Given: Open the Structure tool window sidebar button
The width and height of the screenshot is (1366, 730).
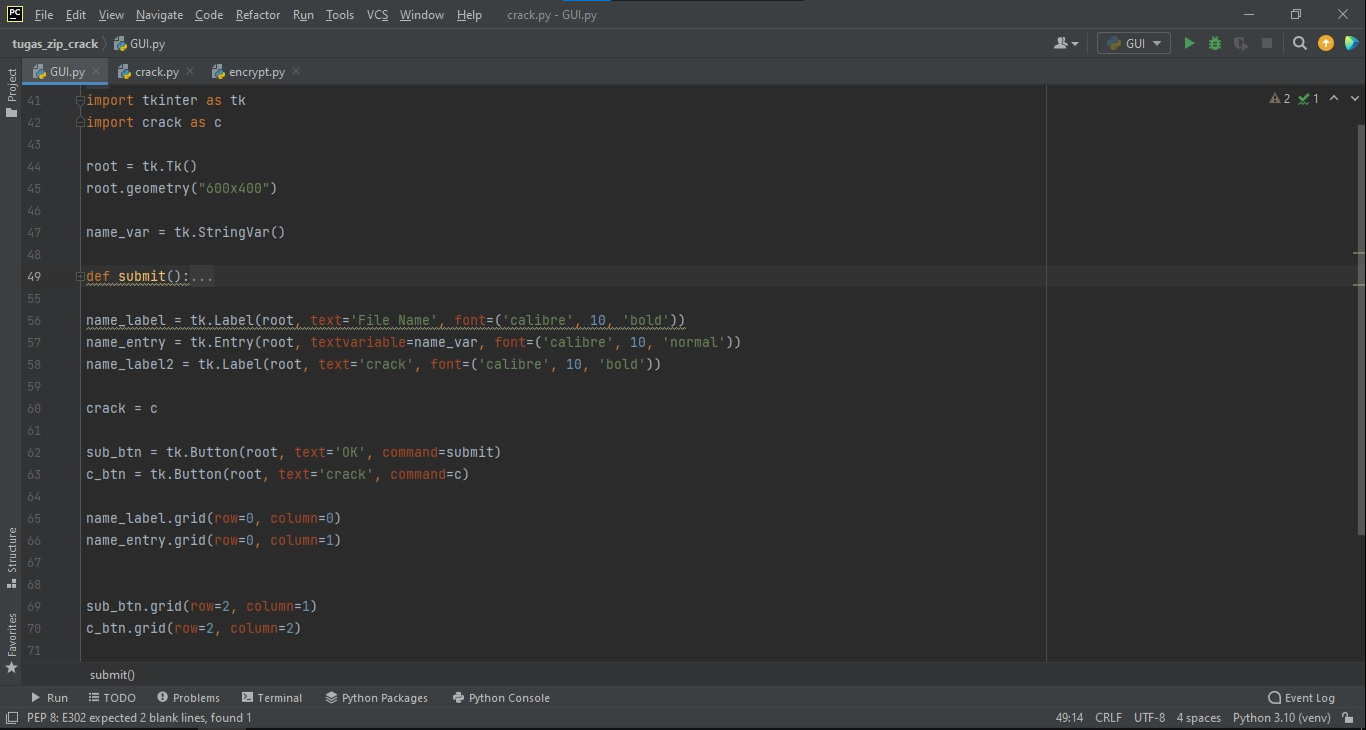Looking at the screenshot, I should pyautogui.click(x=11, y=557).
